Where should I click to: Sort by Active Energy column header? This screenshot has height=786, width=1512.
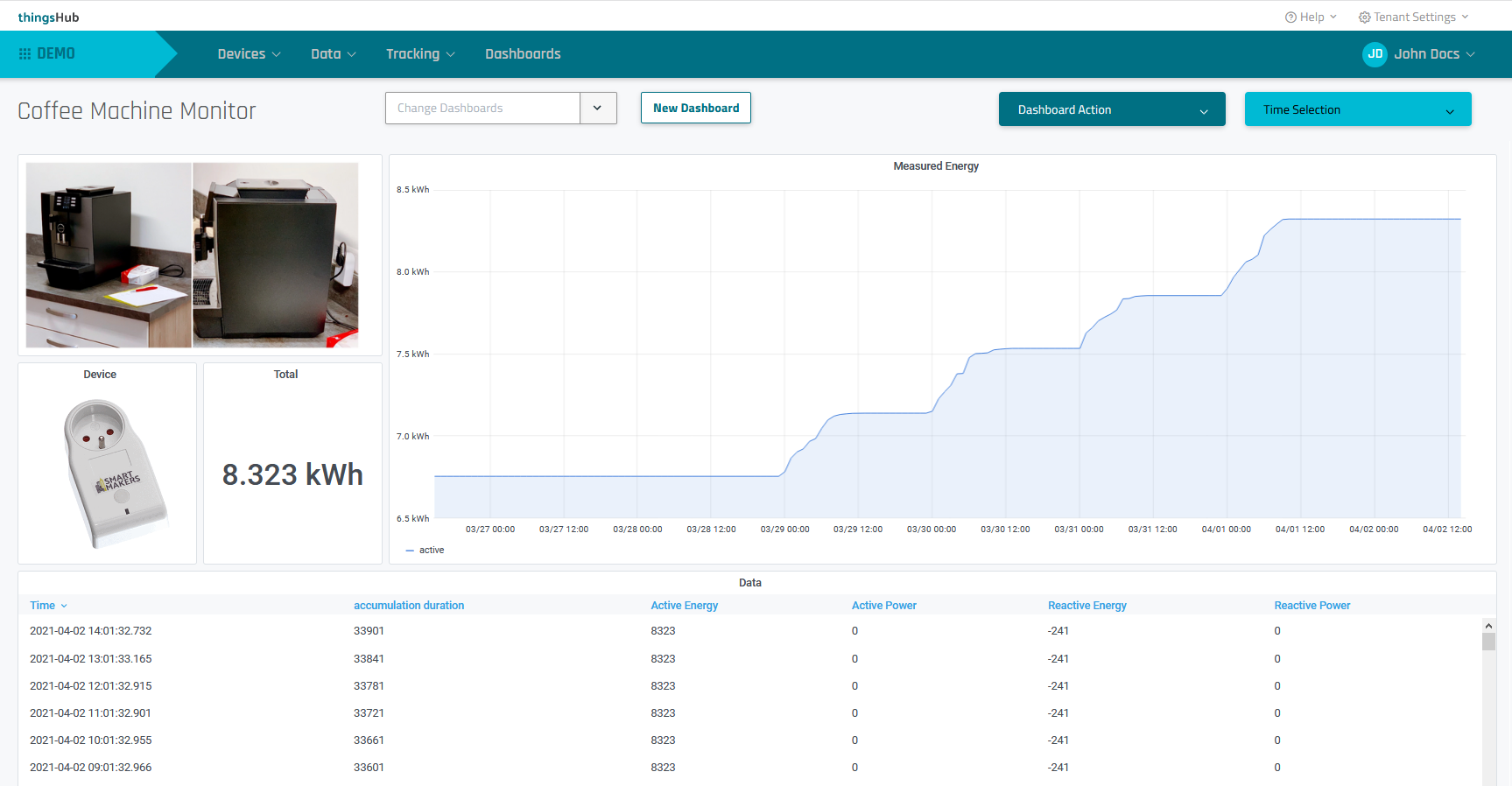tap(684, 606)
